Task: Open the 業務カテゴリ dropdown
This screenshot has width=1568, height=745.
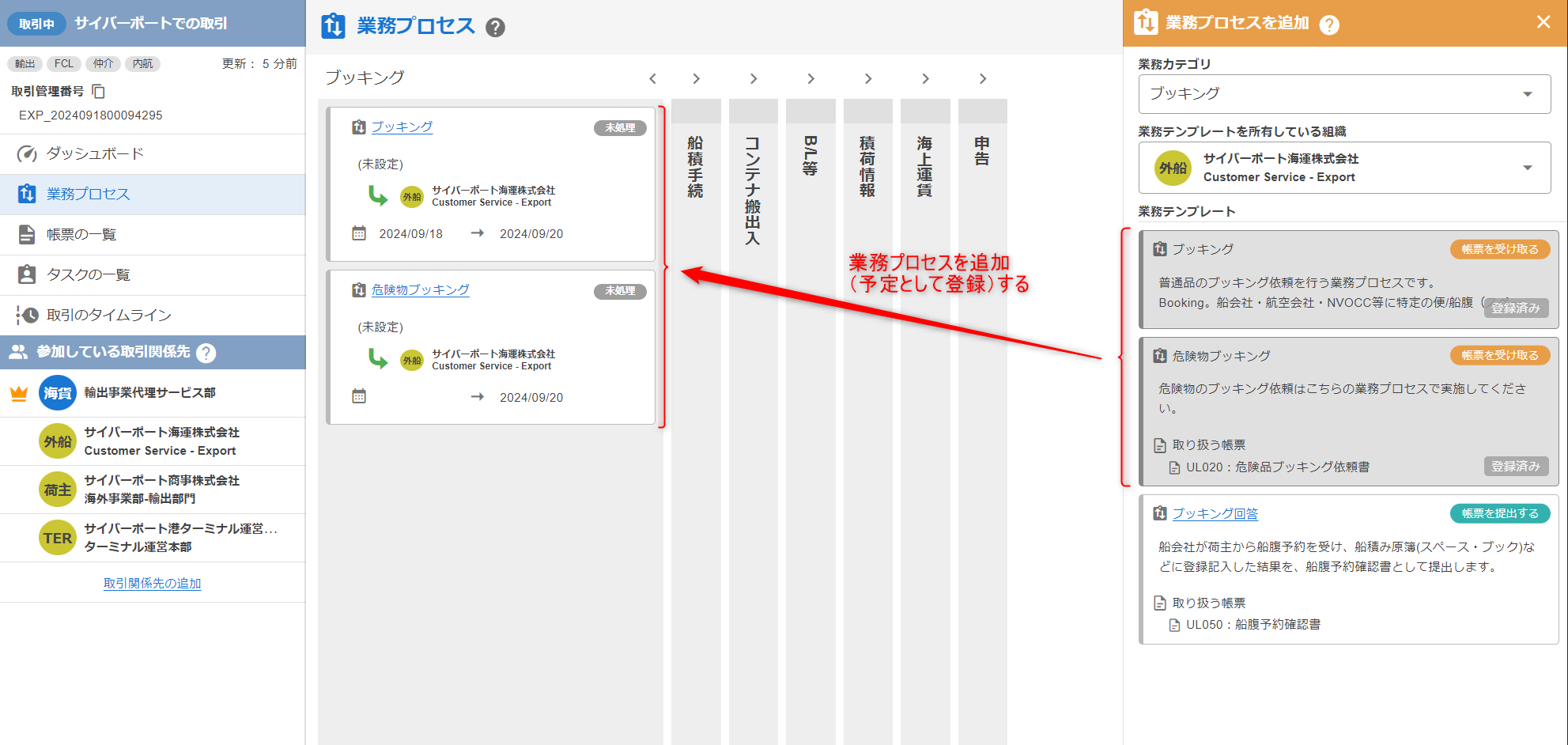Action: [x=1344, y=94]
